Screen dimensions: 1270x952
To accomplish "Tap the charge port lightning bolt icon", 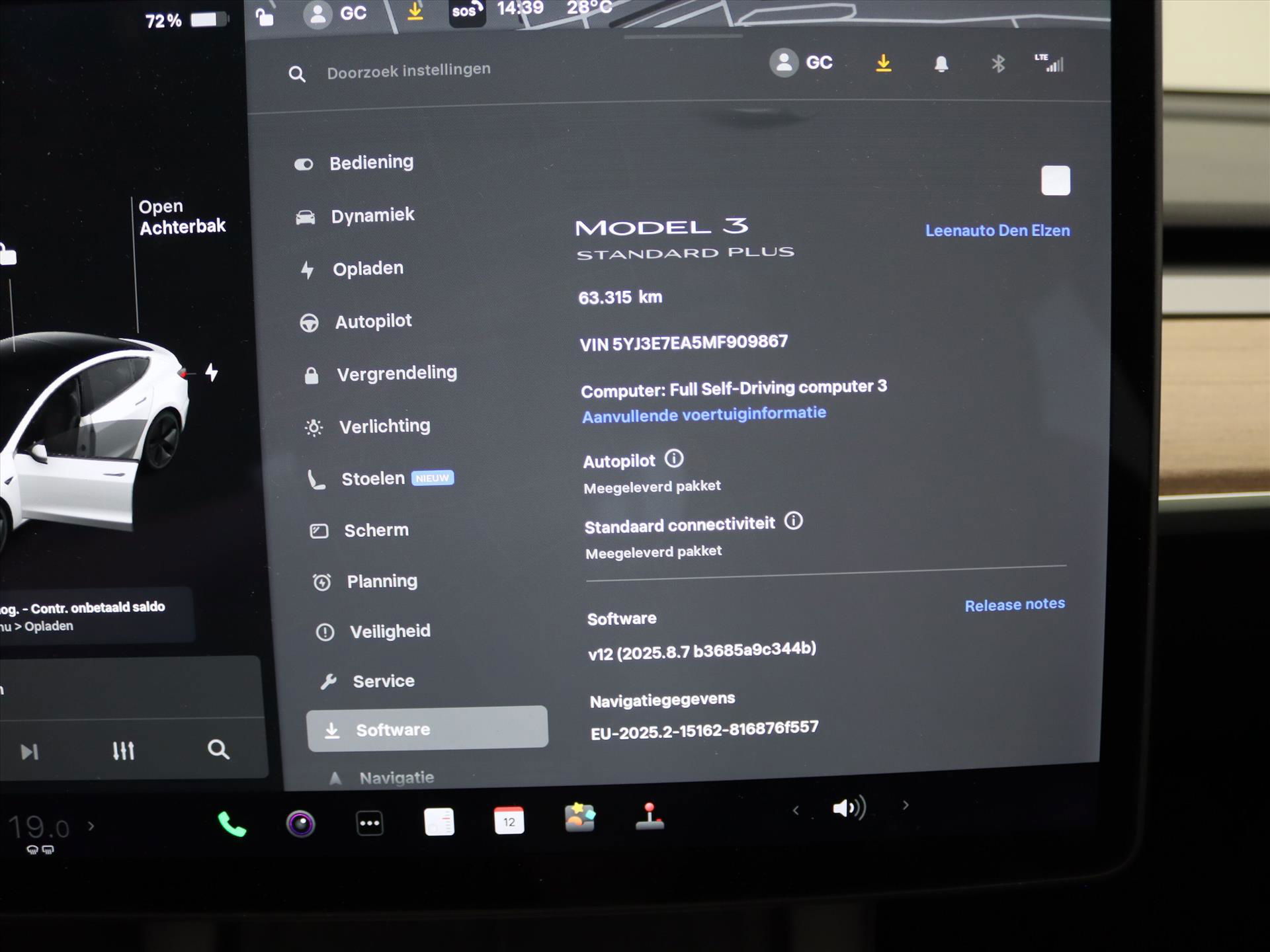I will coord(212,372).
